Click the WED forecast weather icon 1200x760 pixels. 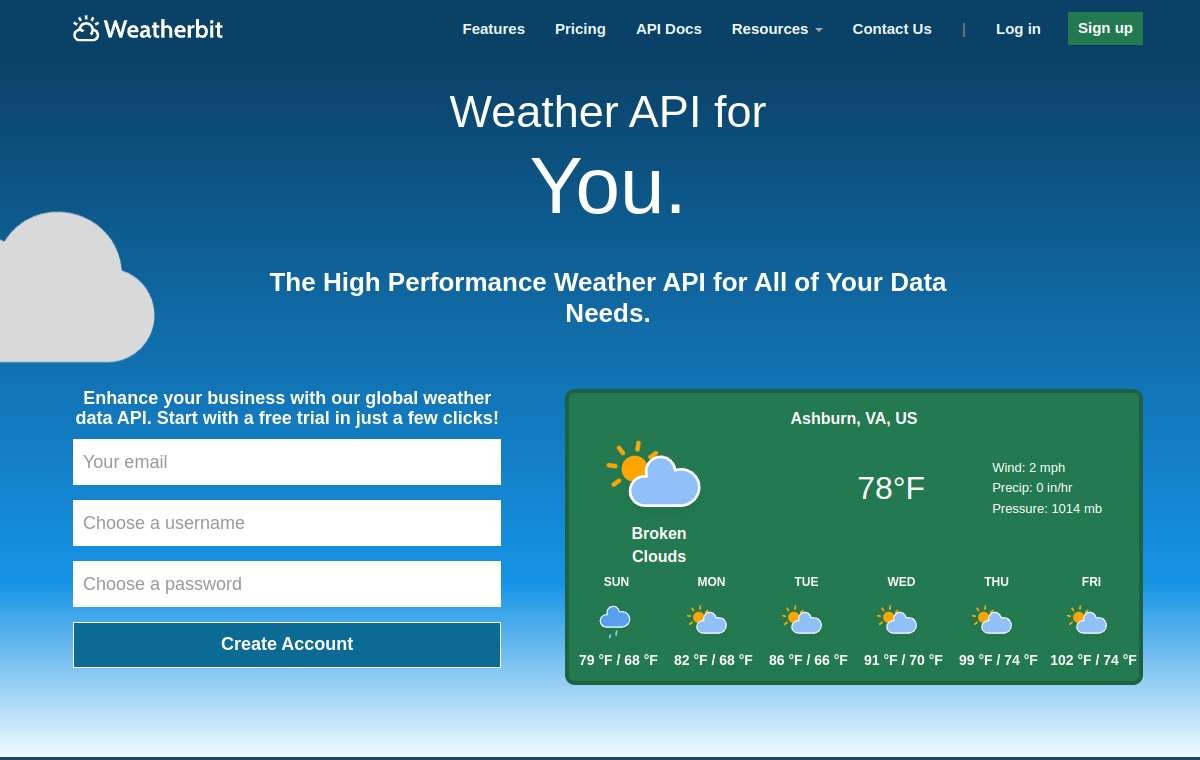(898, 620)
